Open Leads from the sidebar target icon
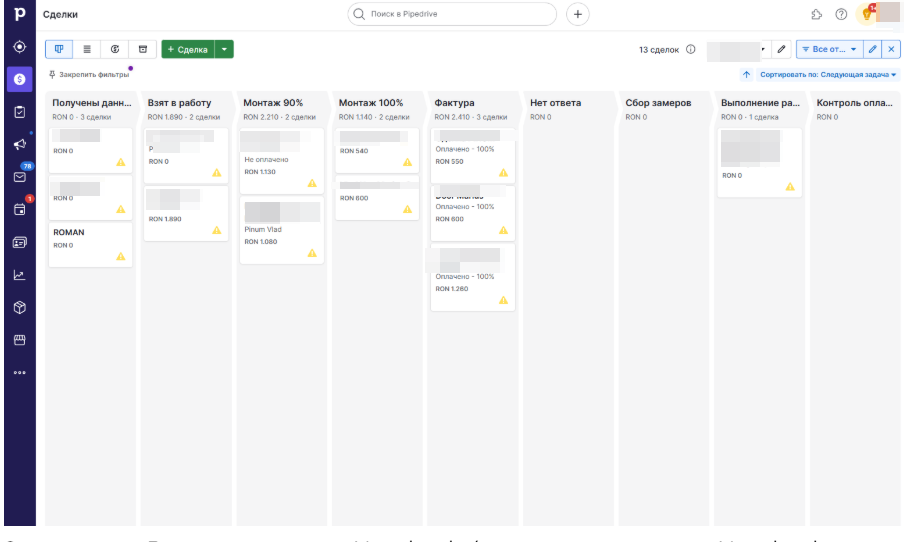The image size is (904, 542). point(19,47)
